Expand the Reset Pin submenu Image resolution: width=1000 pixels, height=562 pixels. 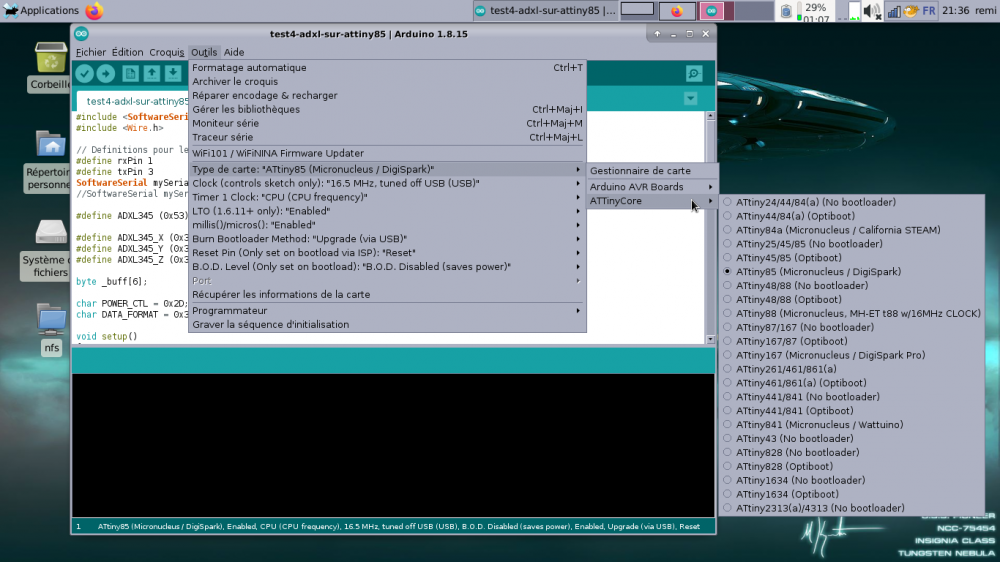click(387, 253)
